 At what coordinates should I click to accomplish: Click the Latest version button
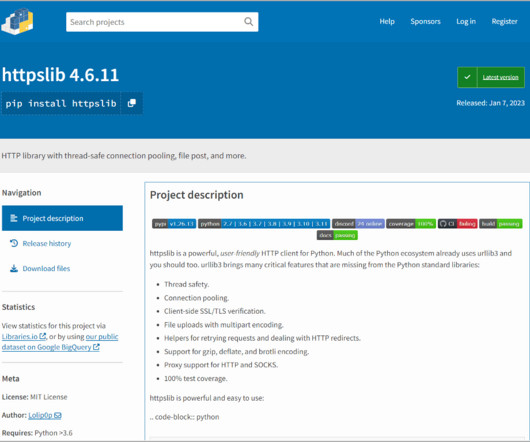click(x=491, y=77)
